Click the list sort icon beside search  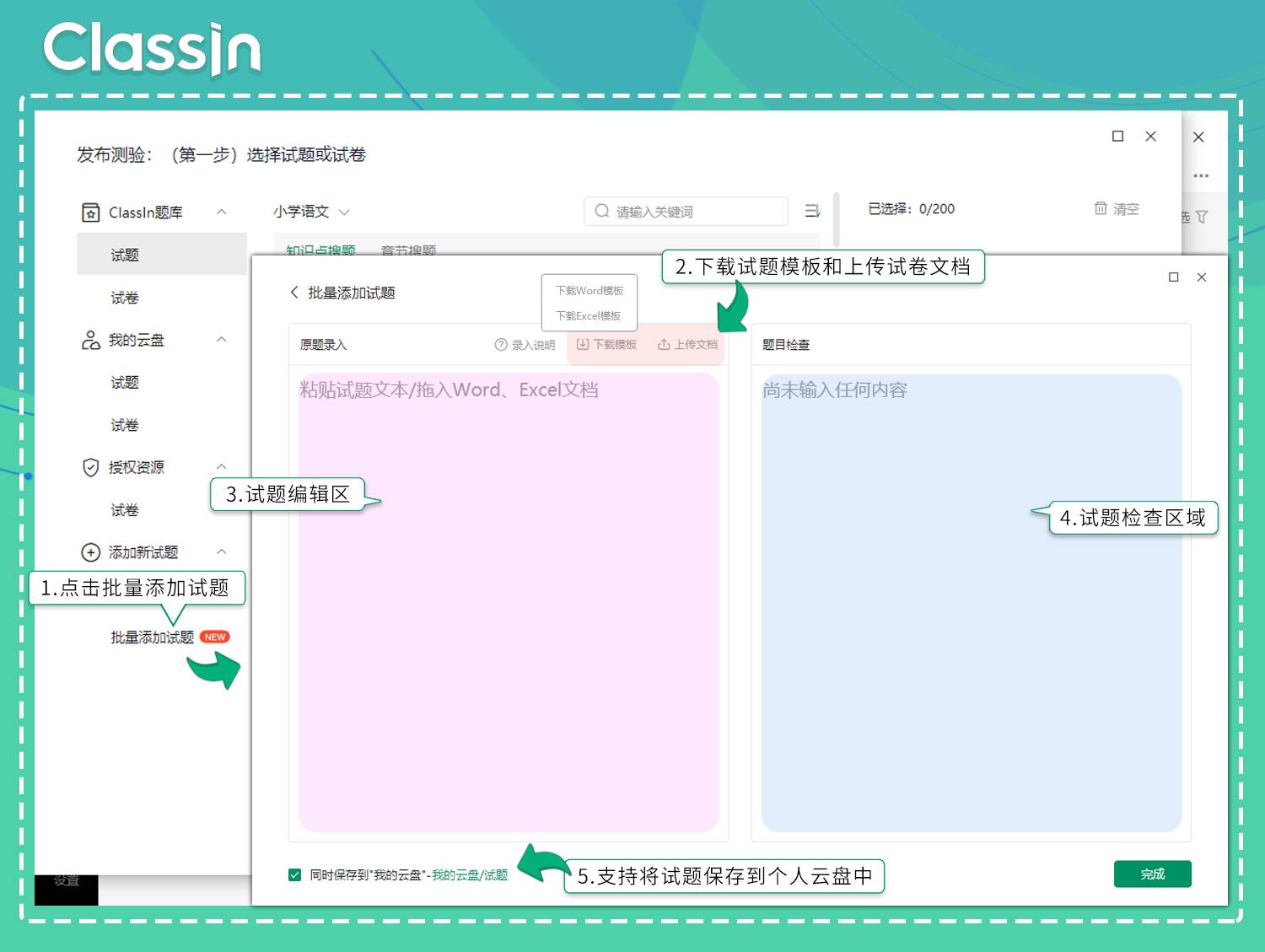point(812,211)
